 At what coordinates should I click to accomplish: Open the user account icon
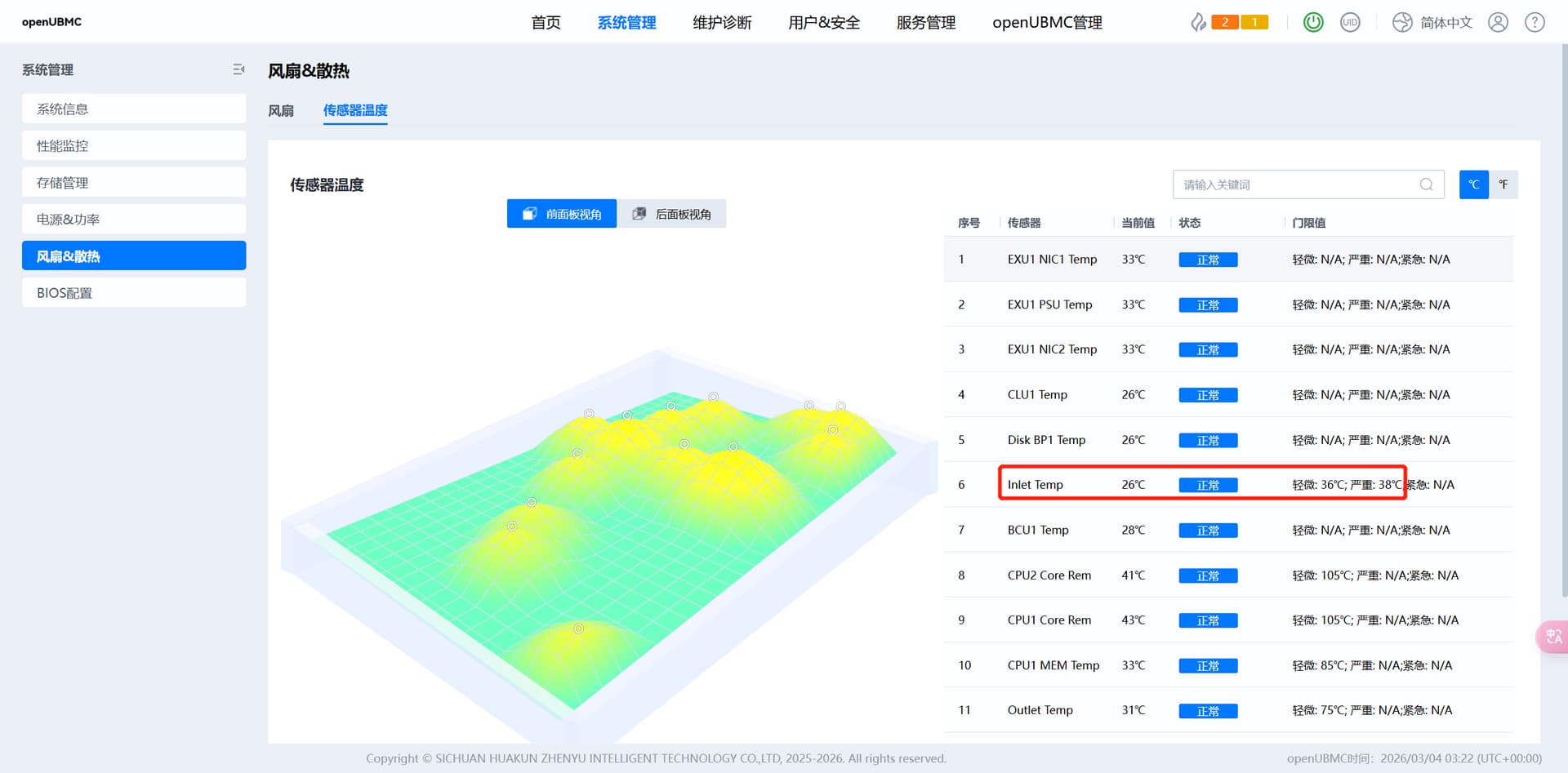(x=1498, y=22)
